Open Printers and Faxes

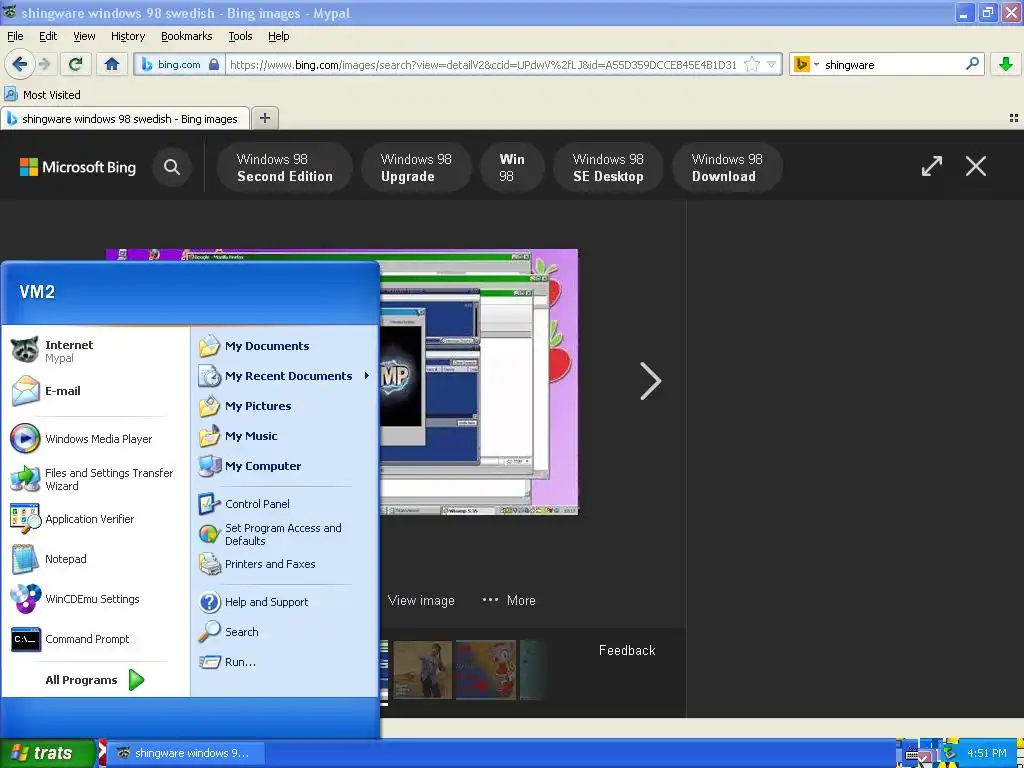click(285, 564)
